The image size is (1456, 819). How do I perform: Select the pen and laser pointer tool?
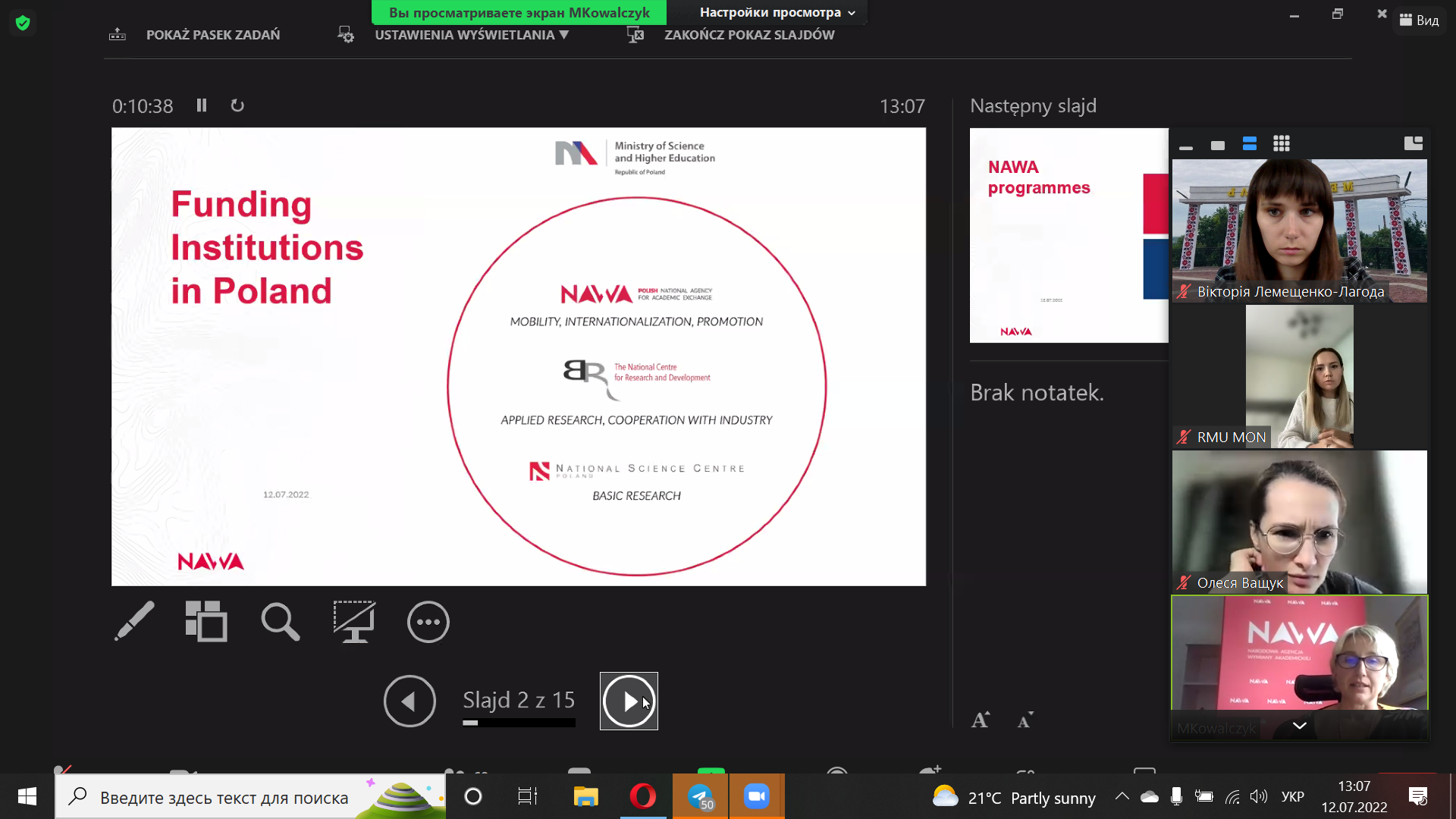135,622
